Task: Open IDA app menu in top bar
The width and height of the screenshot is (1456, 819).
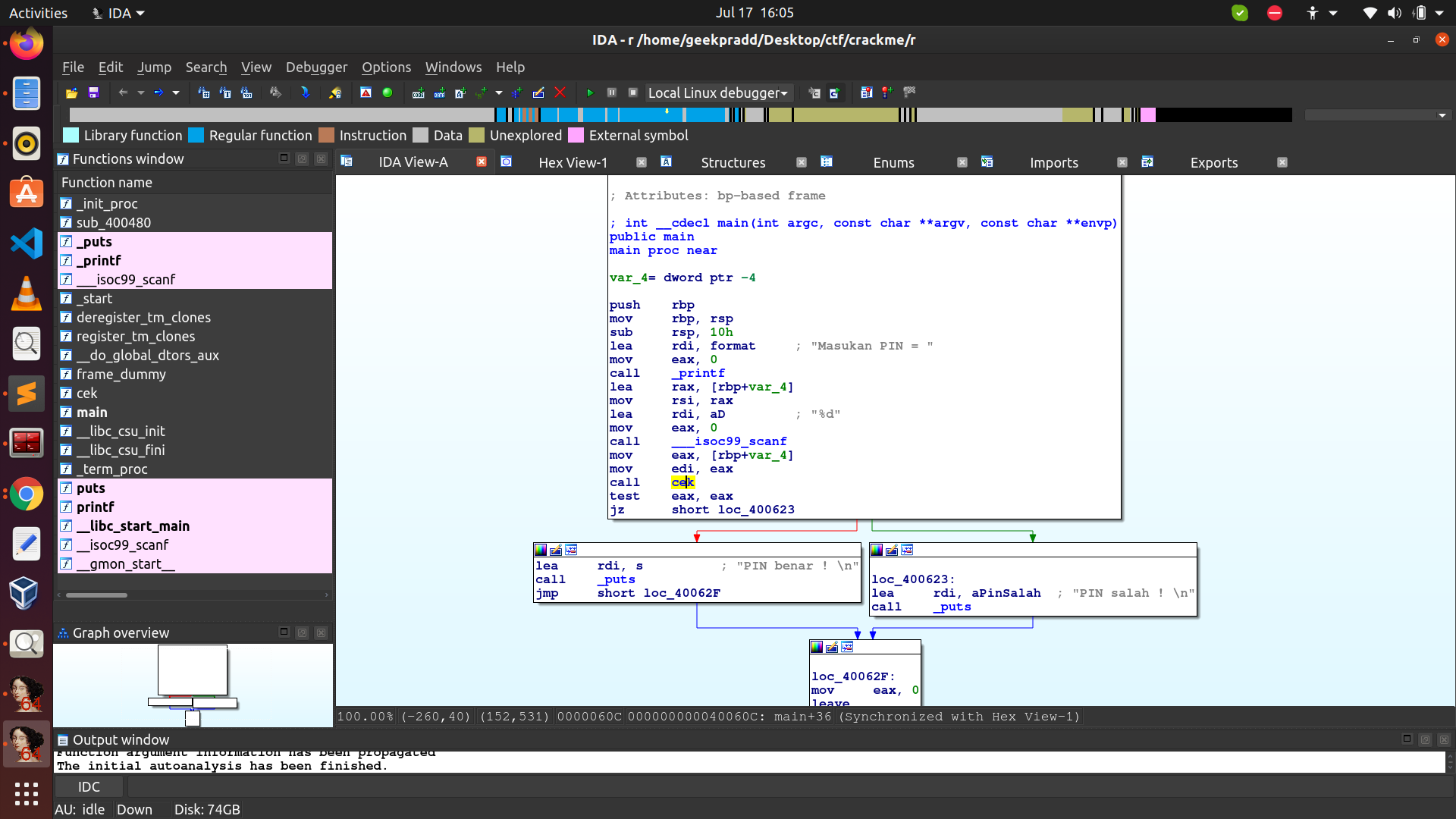Action: point(118,13)
